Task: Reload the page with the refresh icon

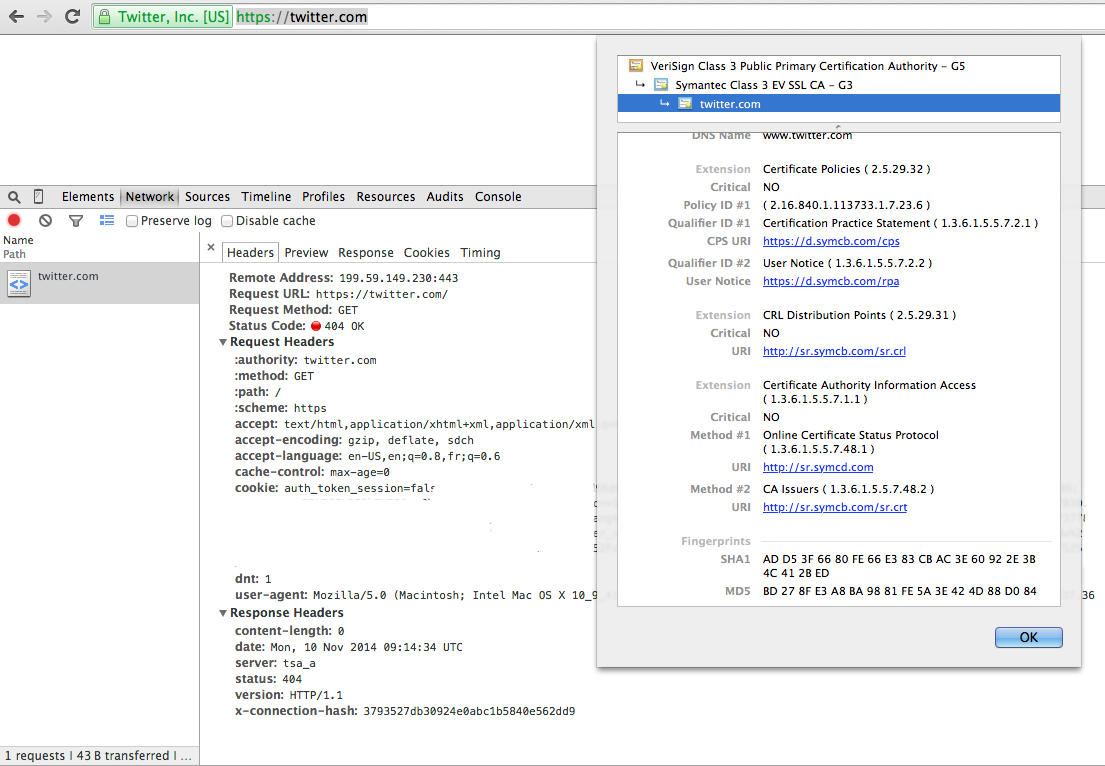Action: pyautogui.click(x=72, y=16)
